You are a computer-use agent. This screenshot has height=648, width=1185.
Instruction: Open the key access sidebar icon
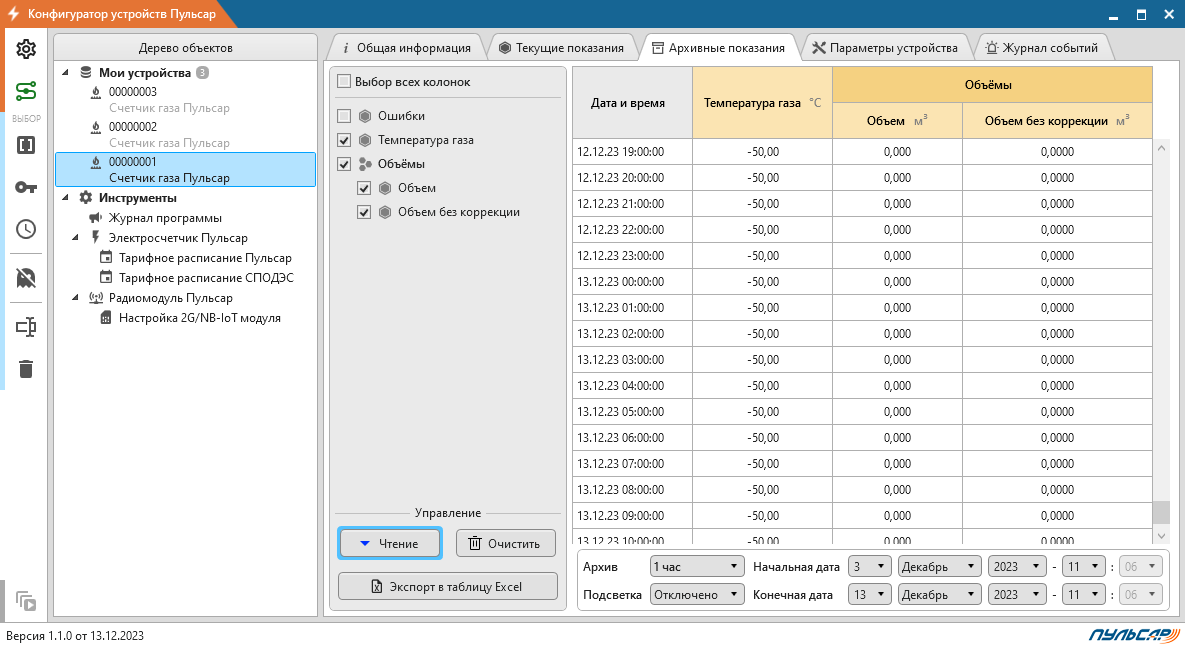[26, 188]
